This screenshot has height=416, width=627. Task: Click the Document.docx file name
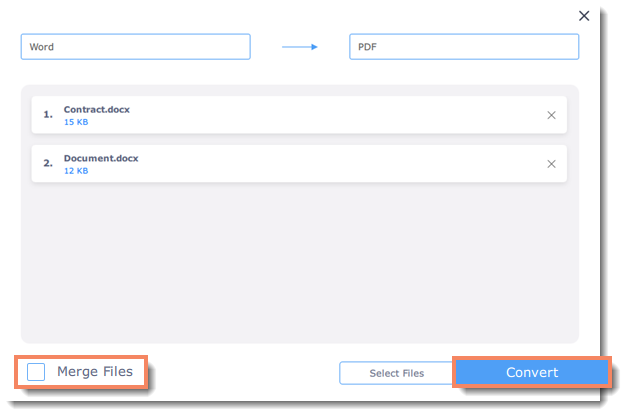pos(101,158)
